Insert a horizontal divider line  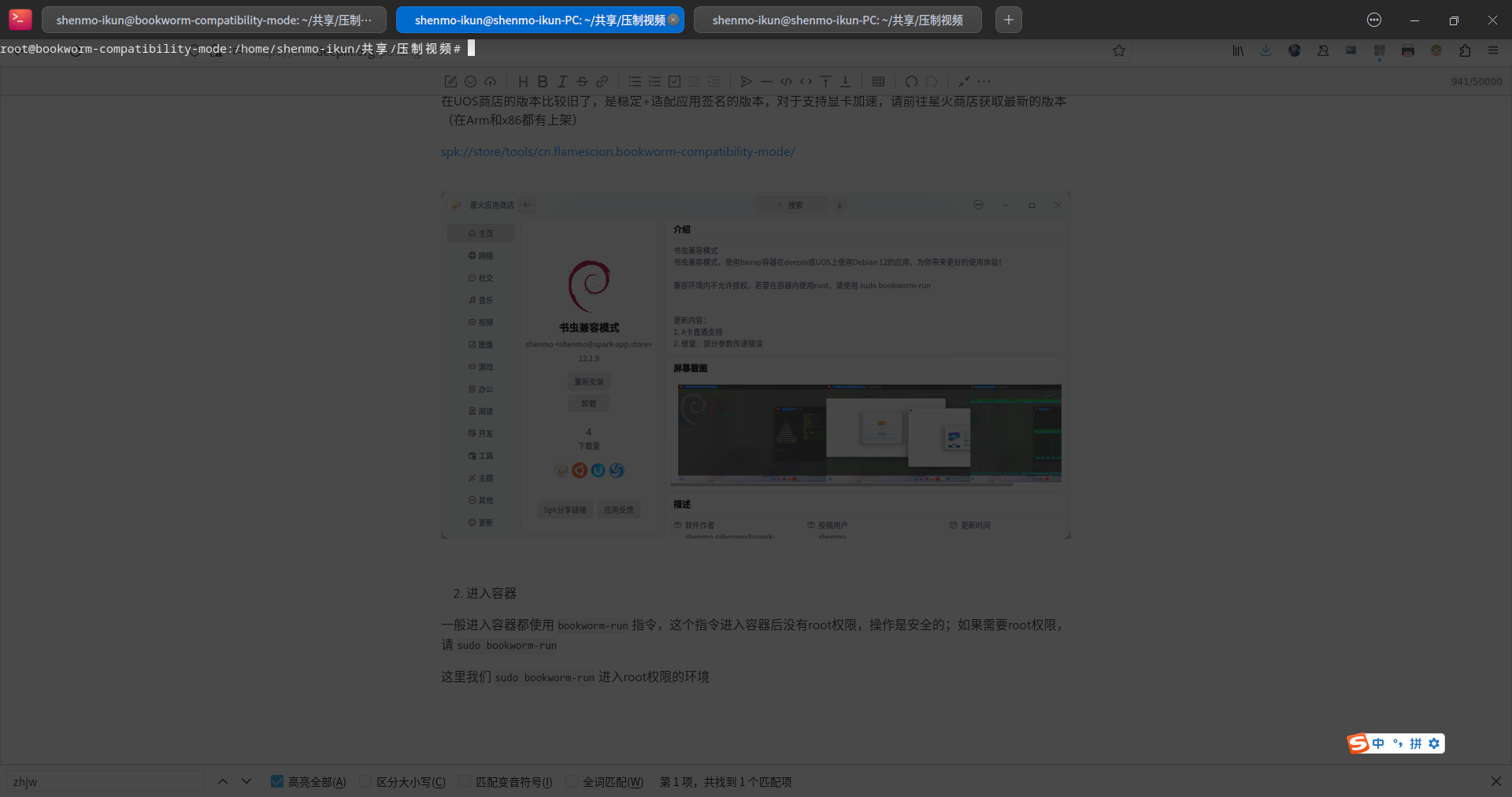[766, 81]
